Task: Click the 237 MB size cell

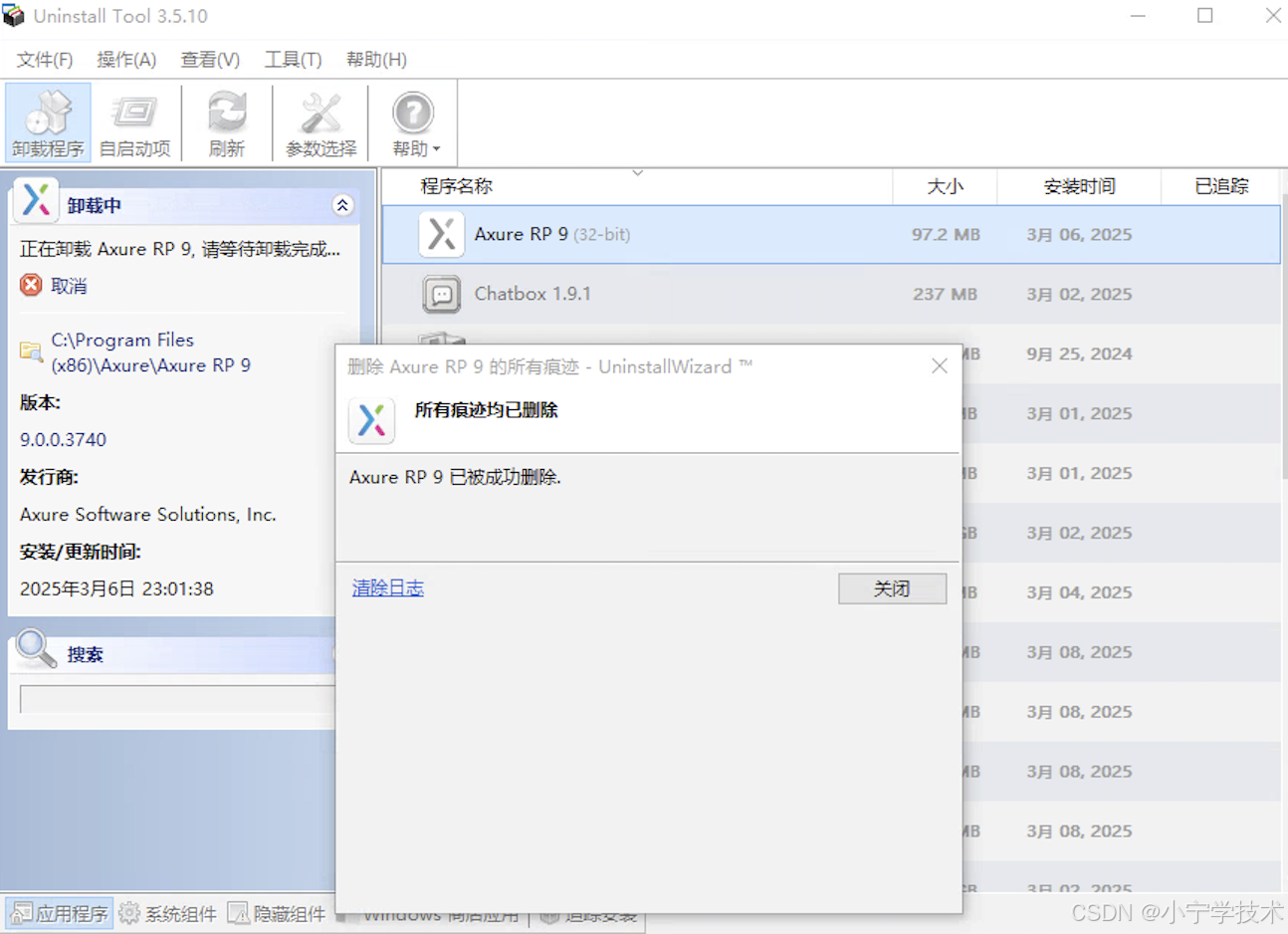Action: [x=945, y=294]
